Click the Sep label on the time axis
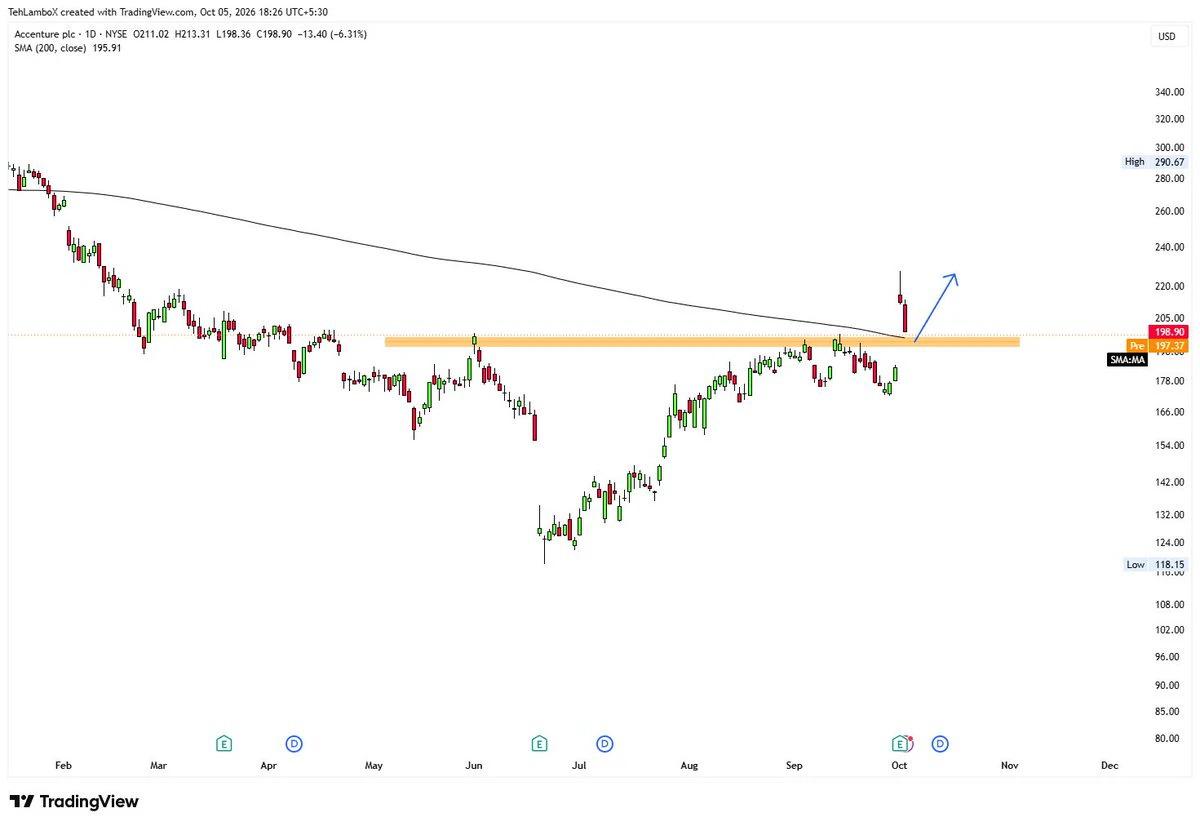The height and width of the screenshot is (826, 1200). (x=794, y=766)
